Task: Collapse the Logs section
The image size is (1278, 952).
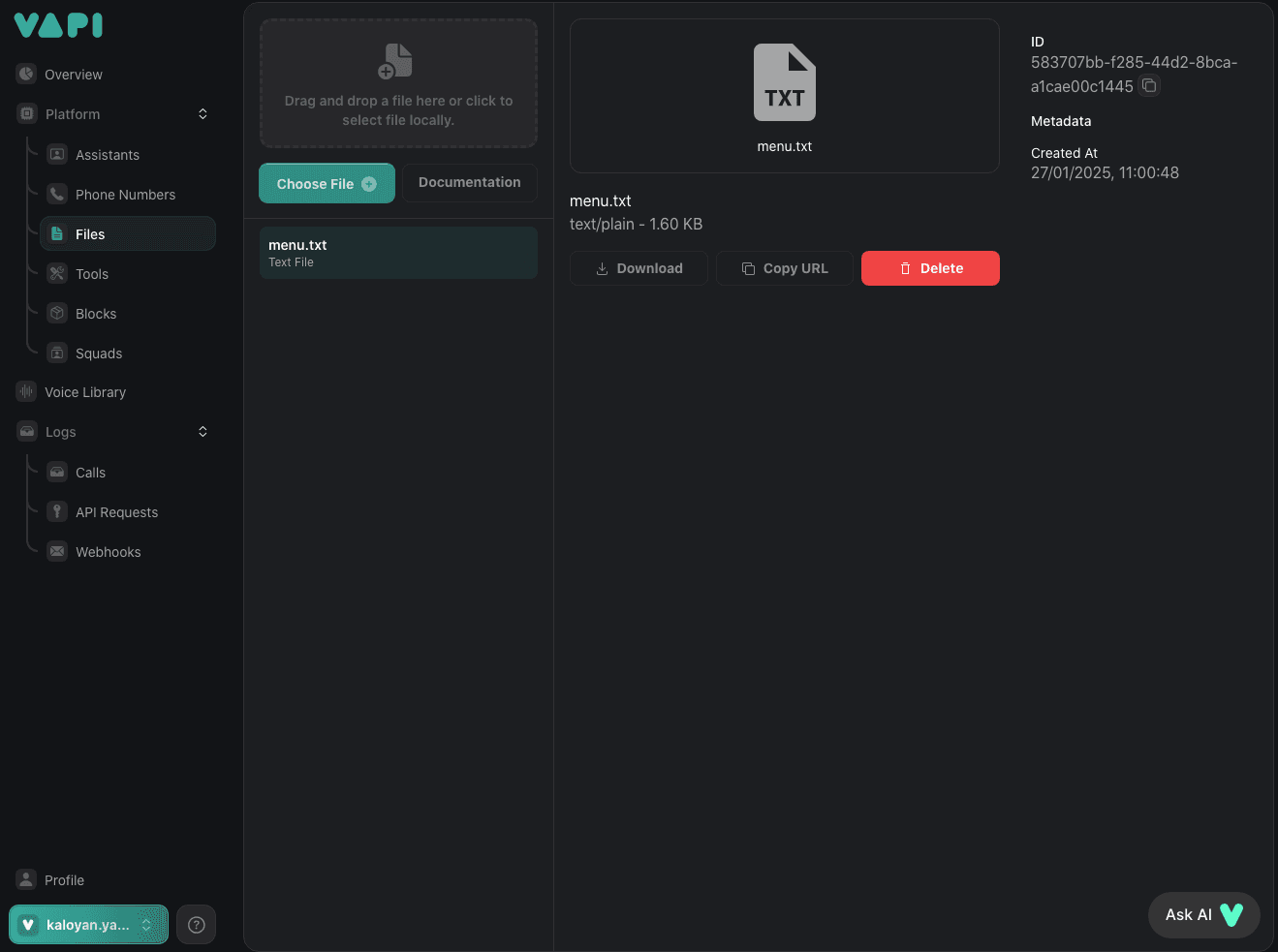Action: point(203,432)
